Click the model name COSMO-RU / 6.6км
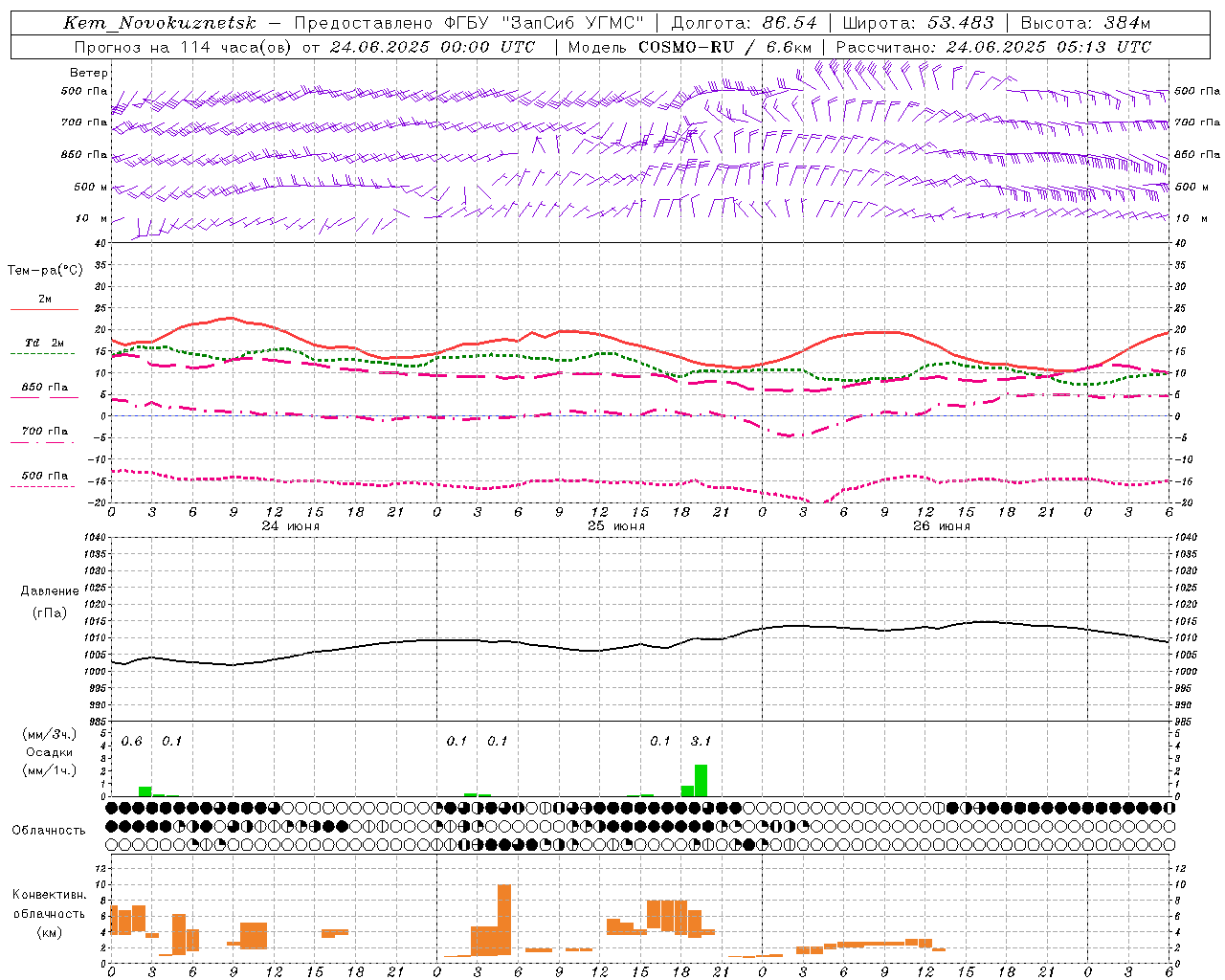1225x980 pixels. click(724, 47)
